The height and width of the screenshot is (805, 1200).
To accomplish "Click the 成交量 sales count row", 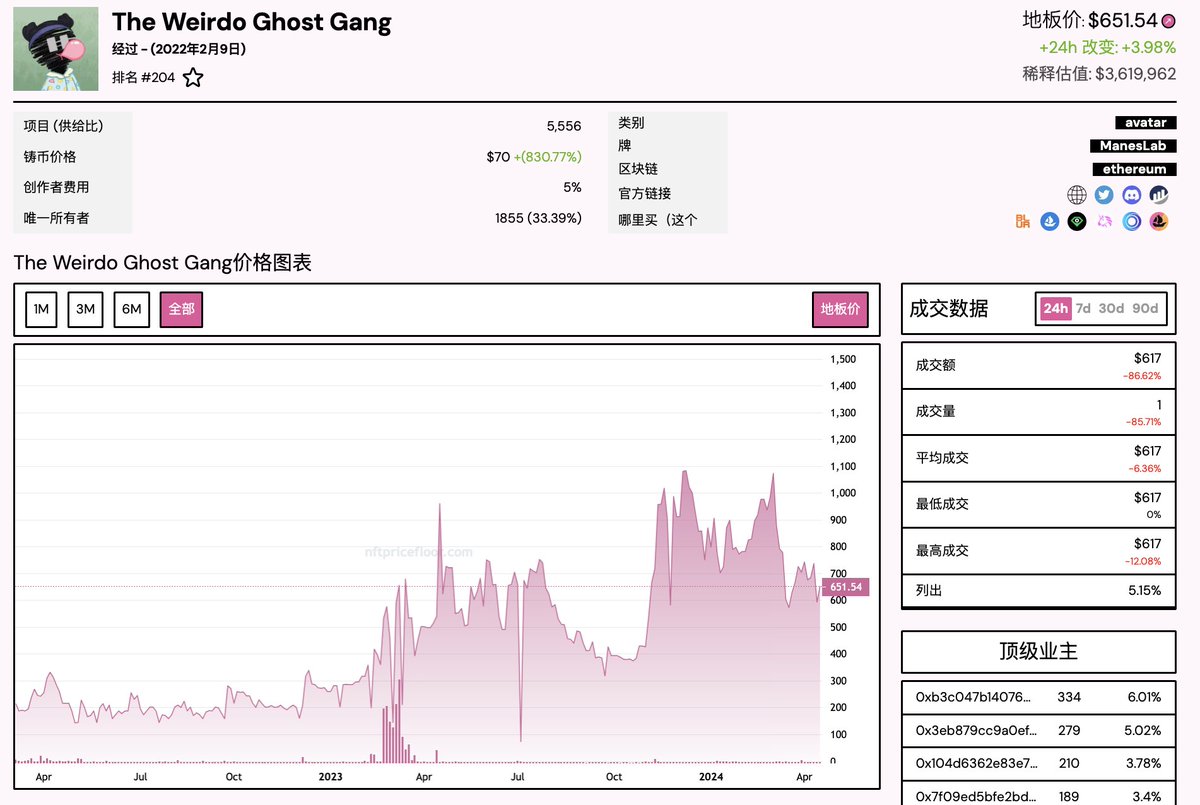I will [1039, 411].
